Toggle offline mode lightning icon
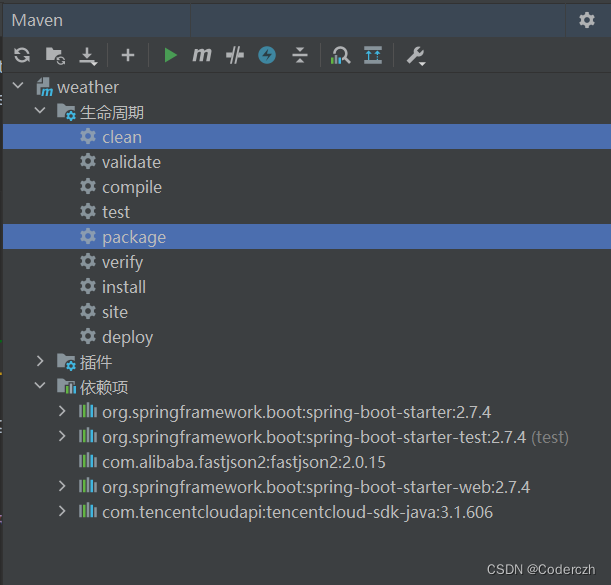The width and height of the screenshot is (611, 585). [267, 55]
